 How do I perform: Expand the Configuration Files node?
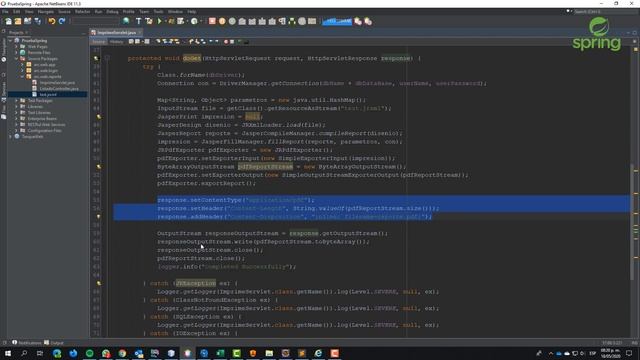[16, 131]
